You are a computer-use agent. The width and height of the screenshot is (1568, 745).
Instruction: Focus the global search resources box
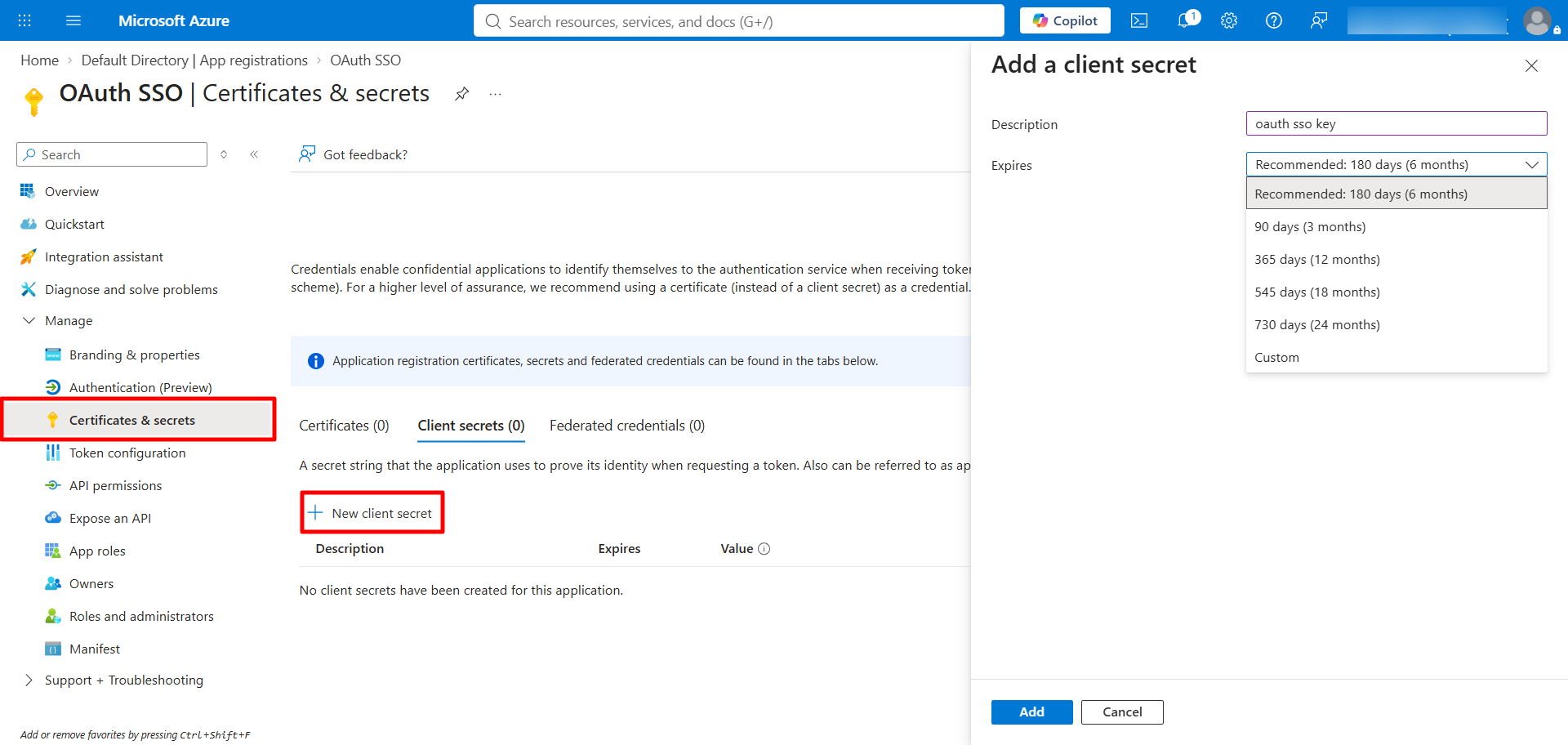(739, 21)
